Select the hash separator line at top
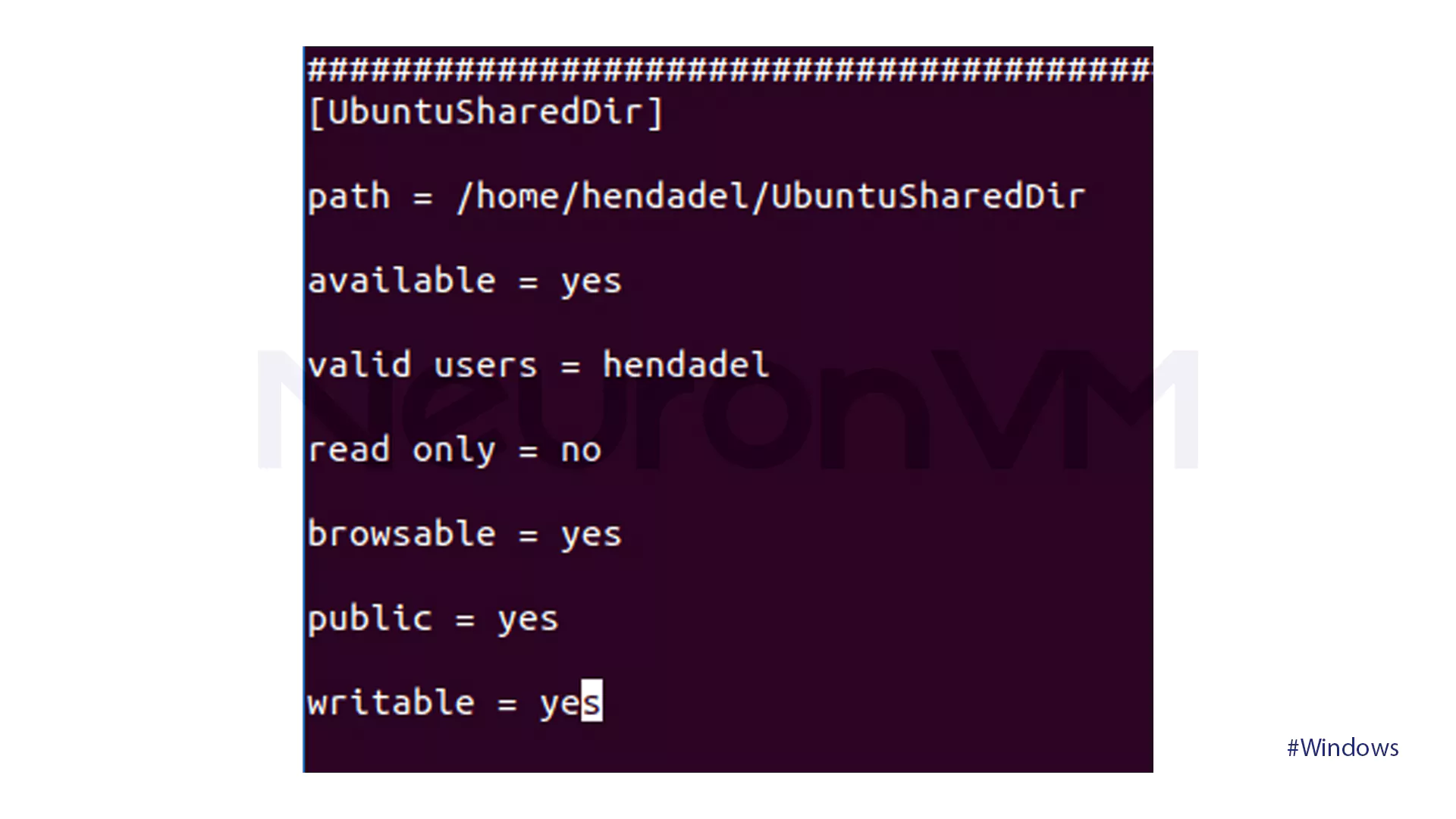This screenshot has width=1456, height=819. (x=729, y=67)
